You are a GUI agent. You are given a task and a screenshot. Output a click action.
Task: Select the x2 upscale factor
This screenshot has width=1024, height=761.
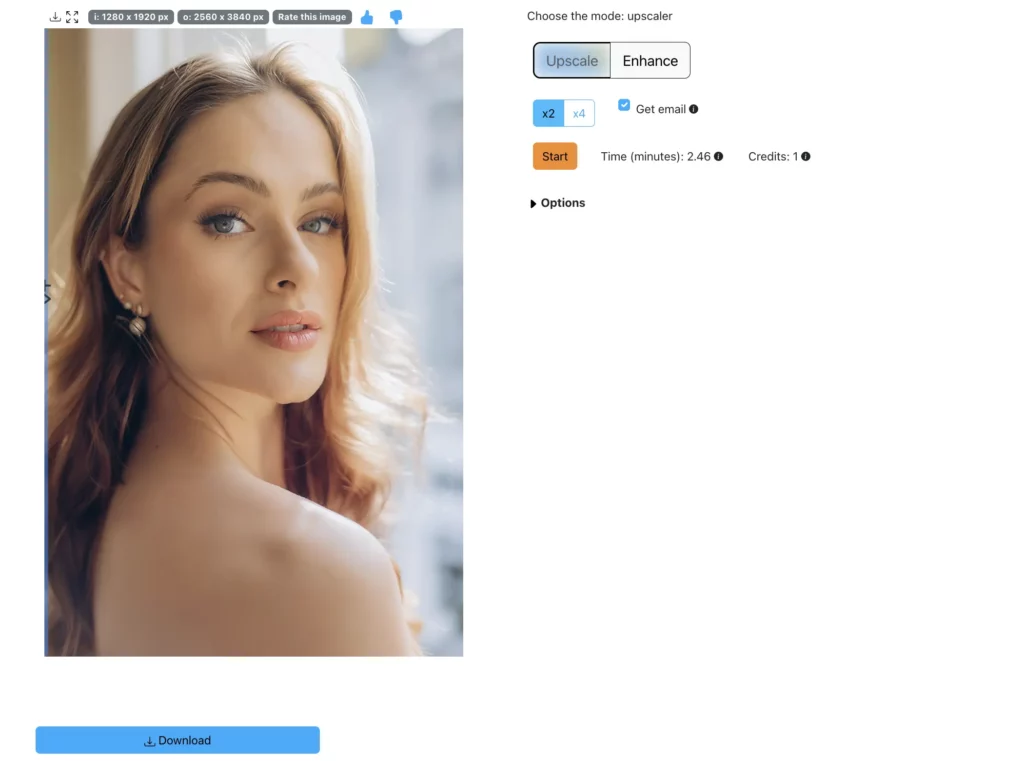click(548, 114)
